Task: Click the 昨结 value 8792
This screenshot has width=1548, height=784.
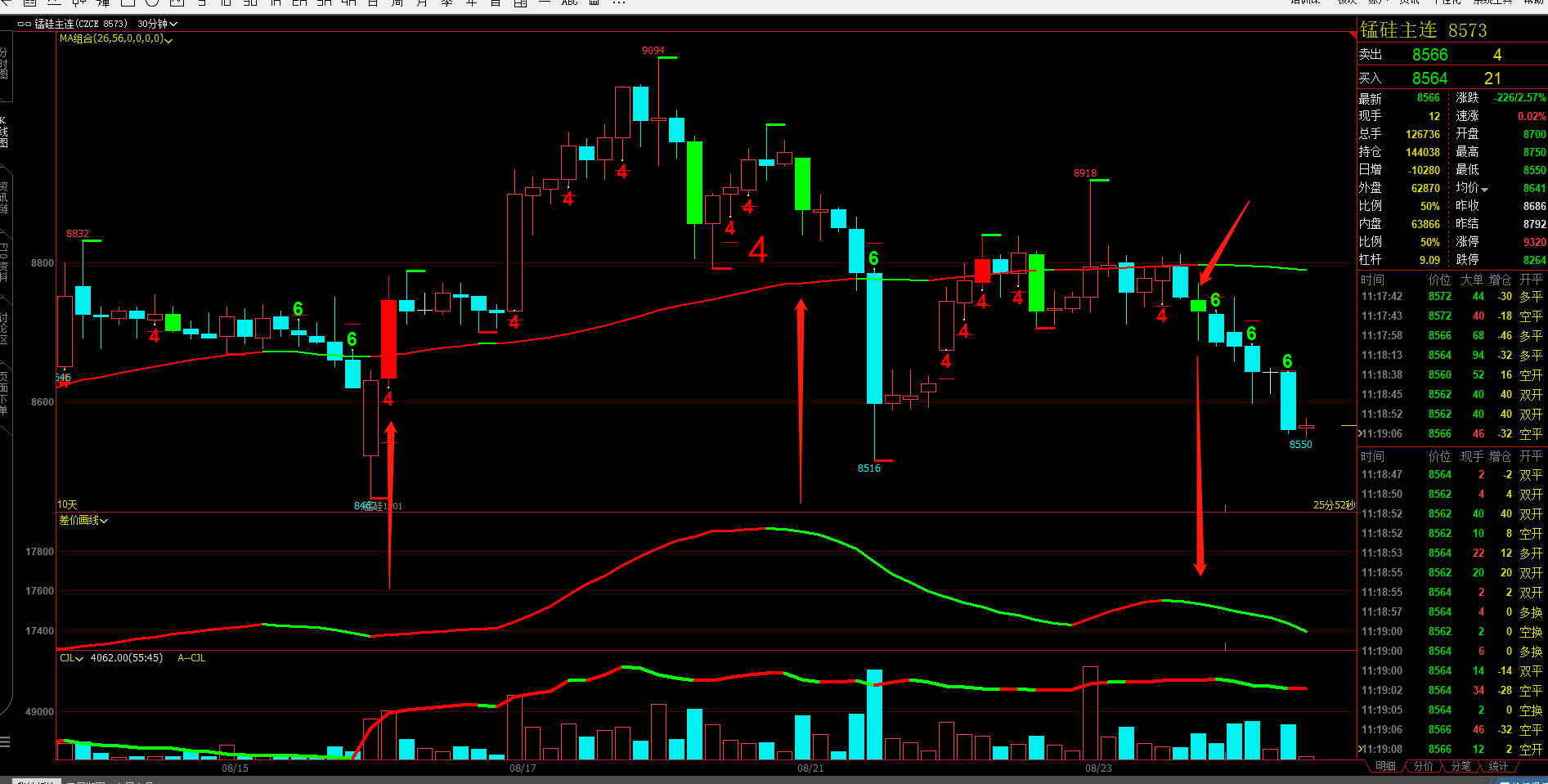Action: click(1534, 224)
